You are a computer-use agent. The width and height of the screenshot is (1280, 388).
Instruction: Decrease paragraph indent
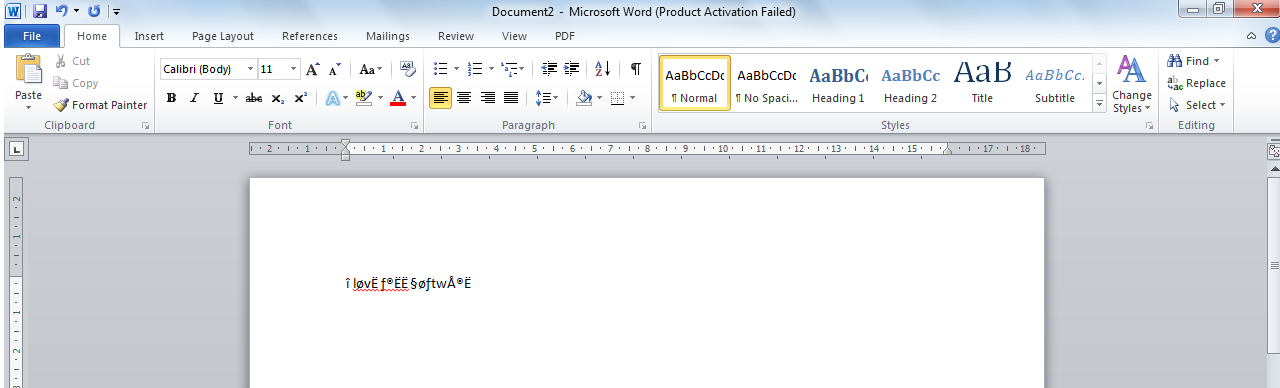click(x=549, y=69)
